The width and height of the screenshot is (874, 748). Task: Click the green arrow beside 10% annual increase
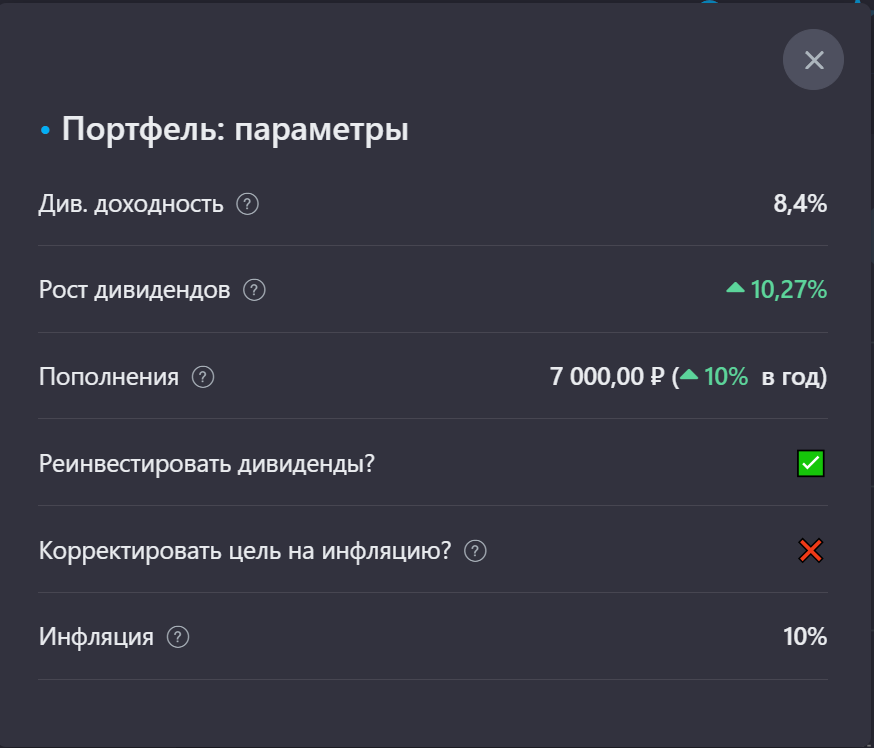click(x=692, y=377)
